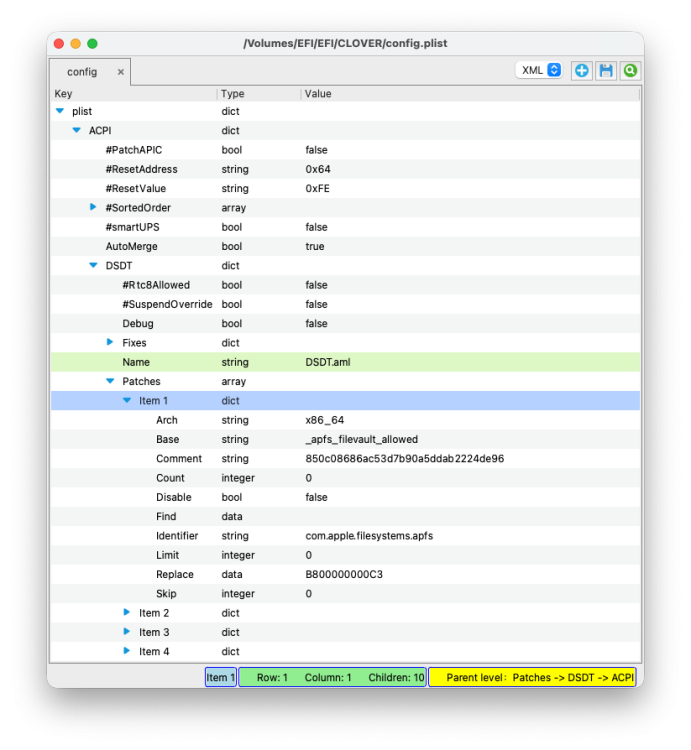Select the Replace key
Viewport: 691px width, 750px height.
pos(175,574)
